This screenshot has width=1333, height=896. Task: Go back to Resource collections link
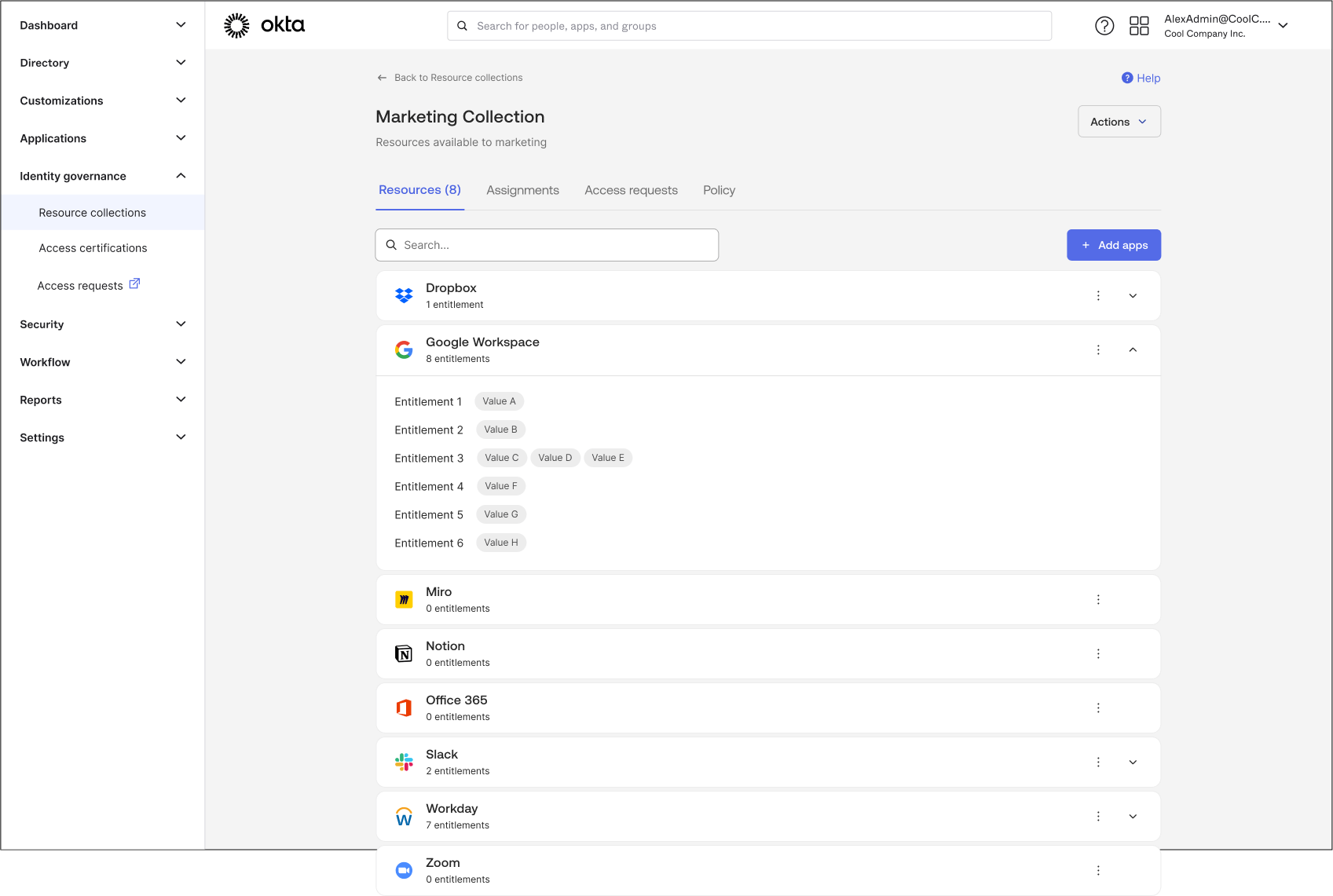coord(458,78)
